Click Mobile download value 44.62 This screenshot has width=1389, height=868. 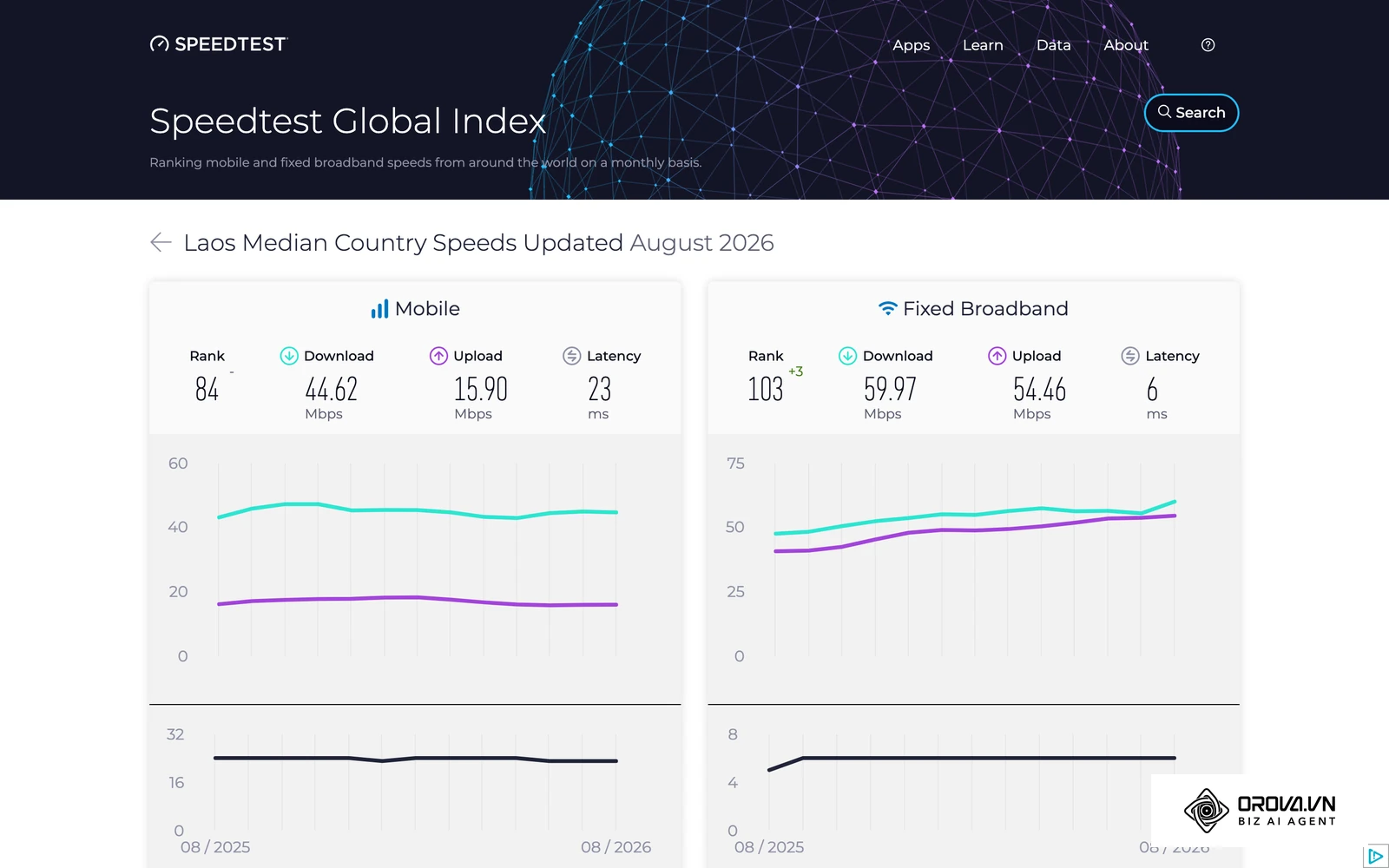331,389
